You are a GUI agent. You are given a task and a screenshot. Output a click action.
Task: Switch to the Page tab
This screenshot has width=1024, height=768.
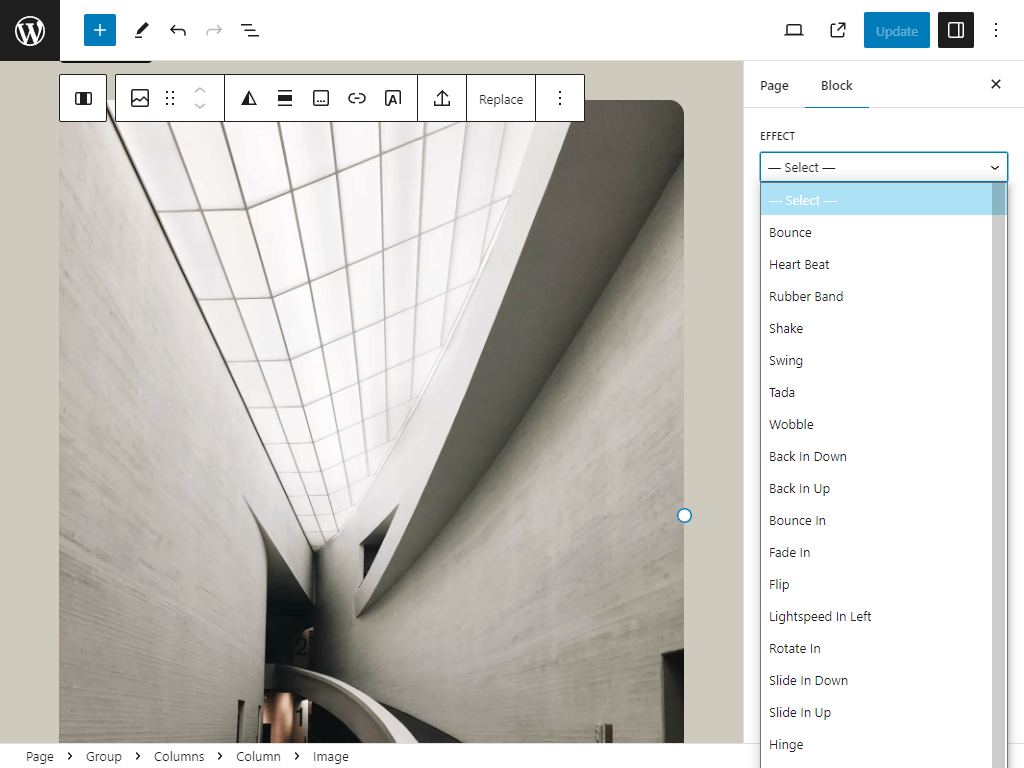(774, 86)
